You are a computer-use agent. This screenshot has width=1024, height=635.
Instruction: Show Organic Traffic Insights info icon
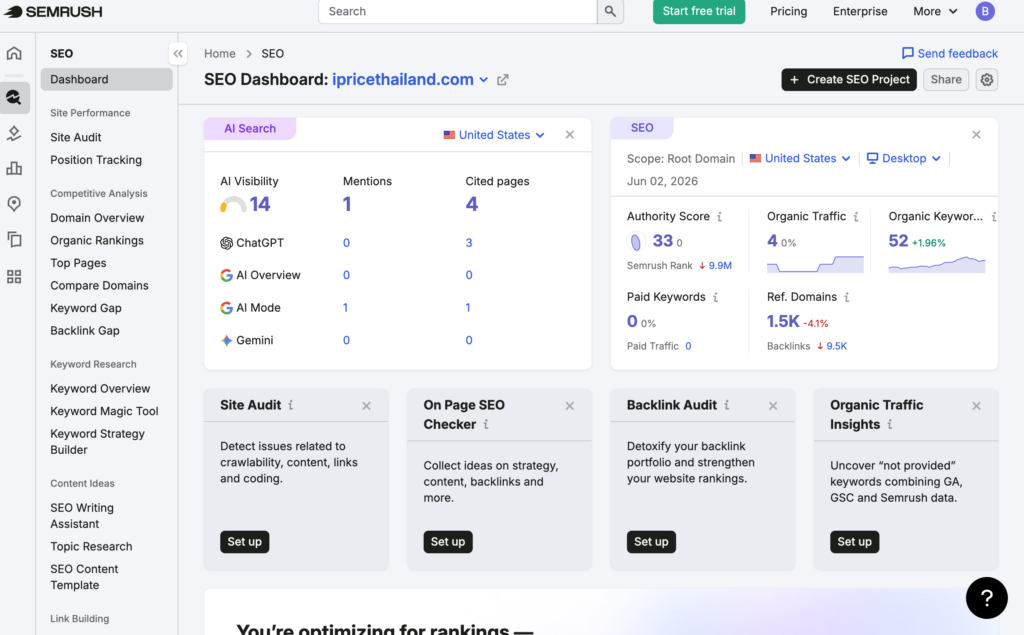coord(890,425)
